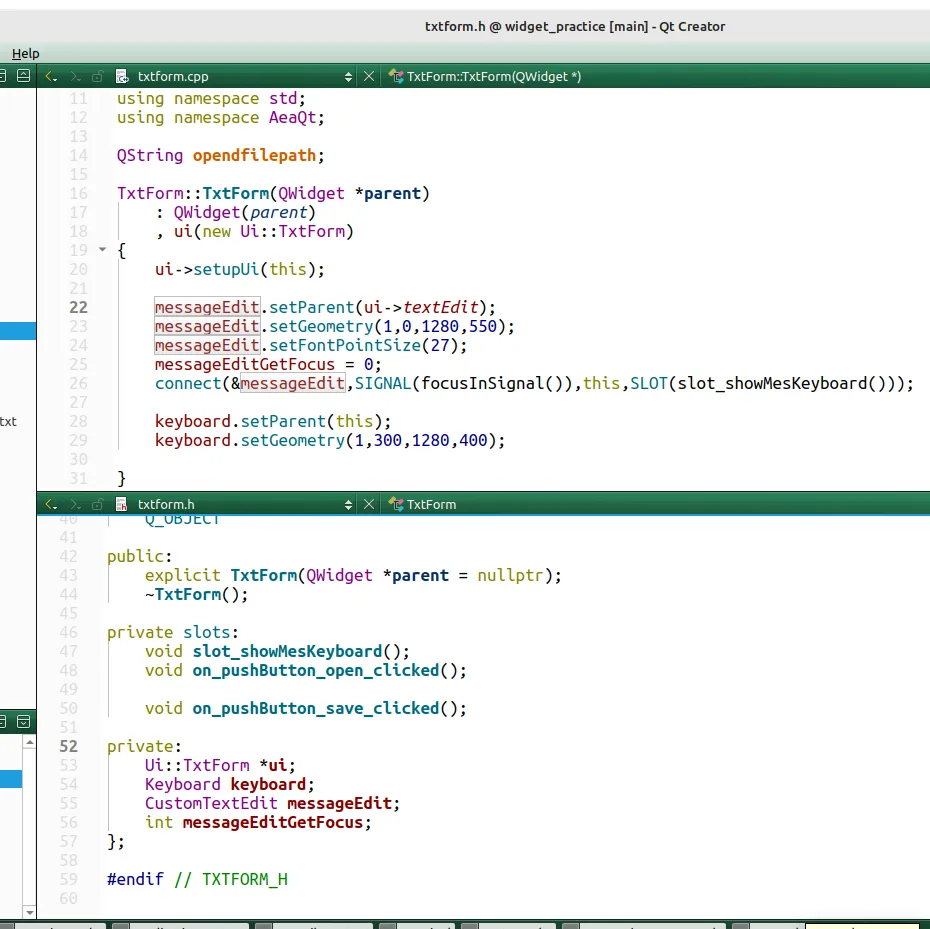Viewport: 930px width, 929px height.
Task: Click 'on_pushButton_save_clicked' on line 50
Action: [x=316, y=708]
